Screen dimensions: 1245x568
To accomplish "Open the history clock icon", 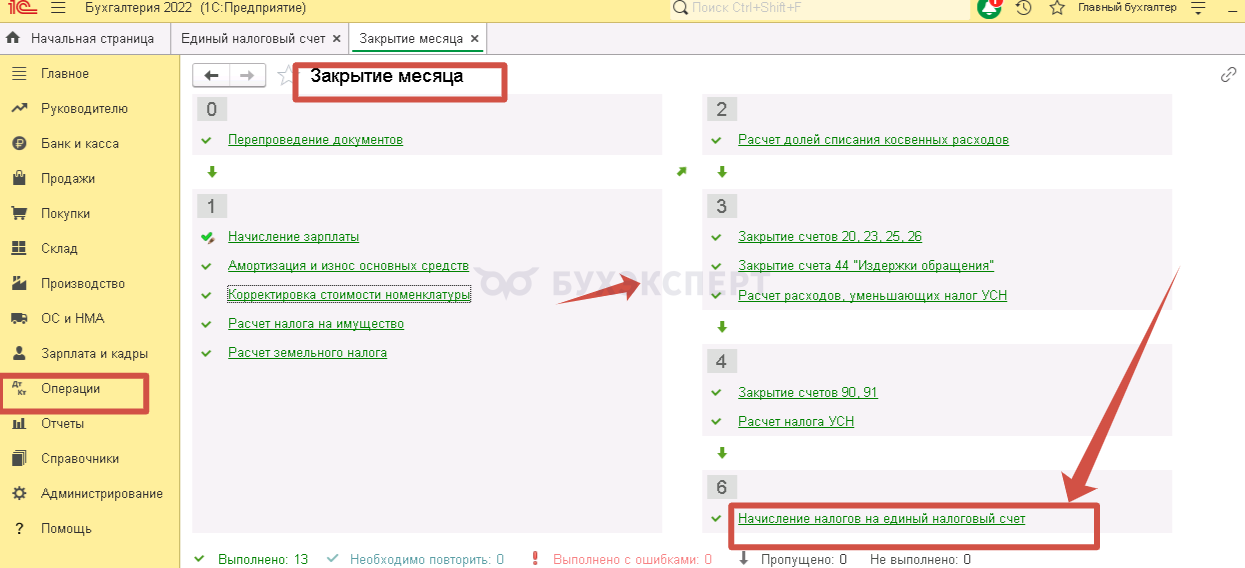I will [x=1023, y=8].
